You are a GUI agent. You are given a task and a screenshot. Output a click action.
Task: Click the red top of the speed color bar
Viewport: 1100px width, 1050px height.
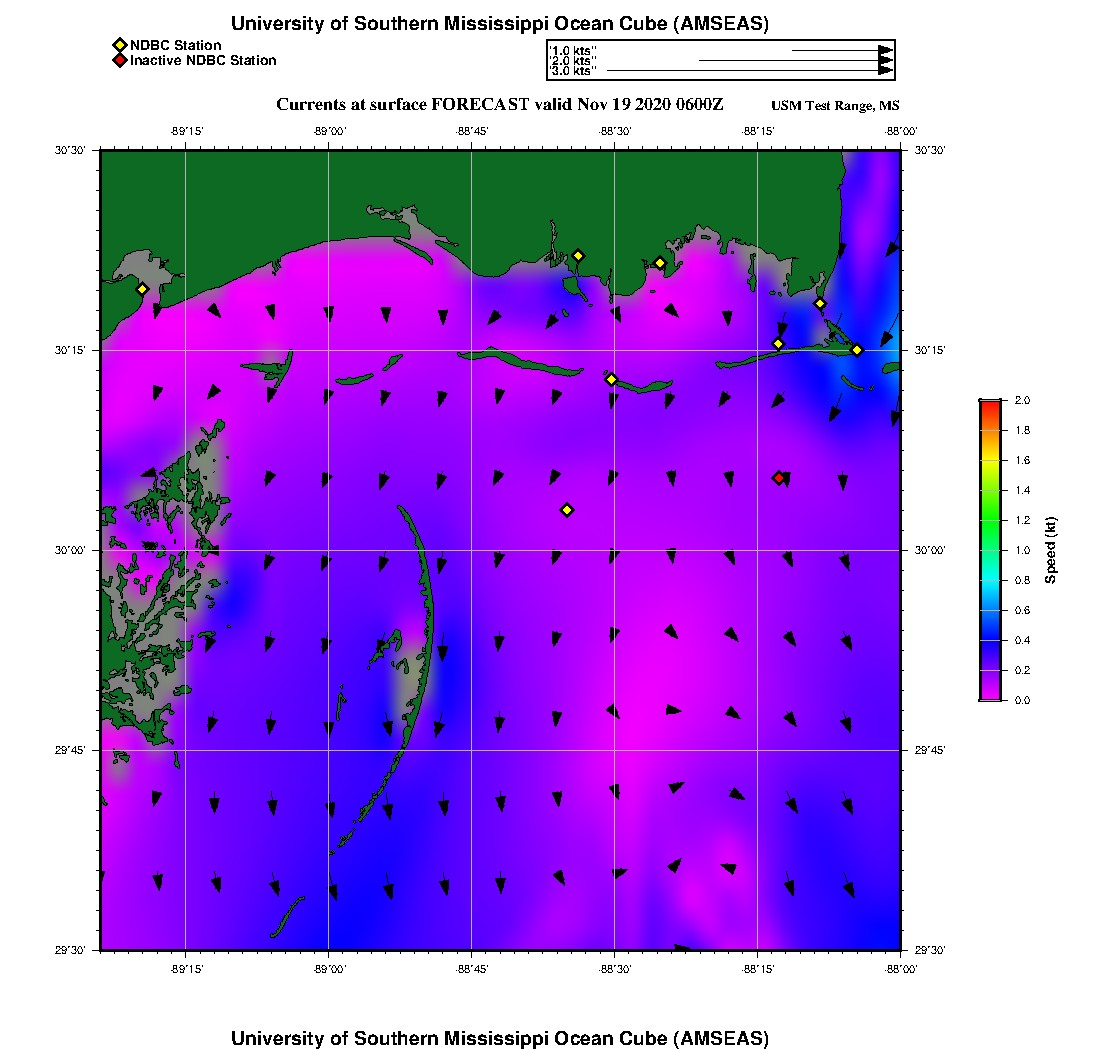coord(989,403)
